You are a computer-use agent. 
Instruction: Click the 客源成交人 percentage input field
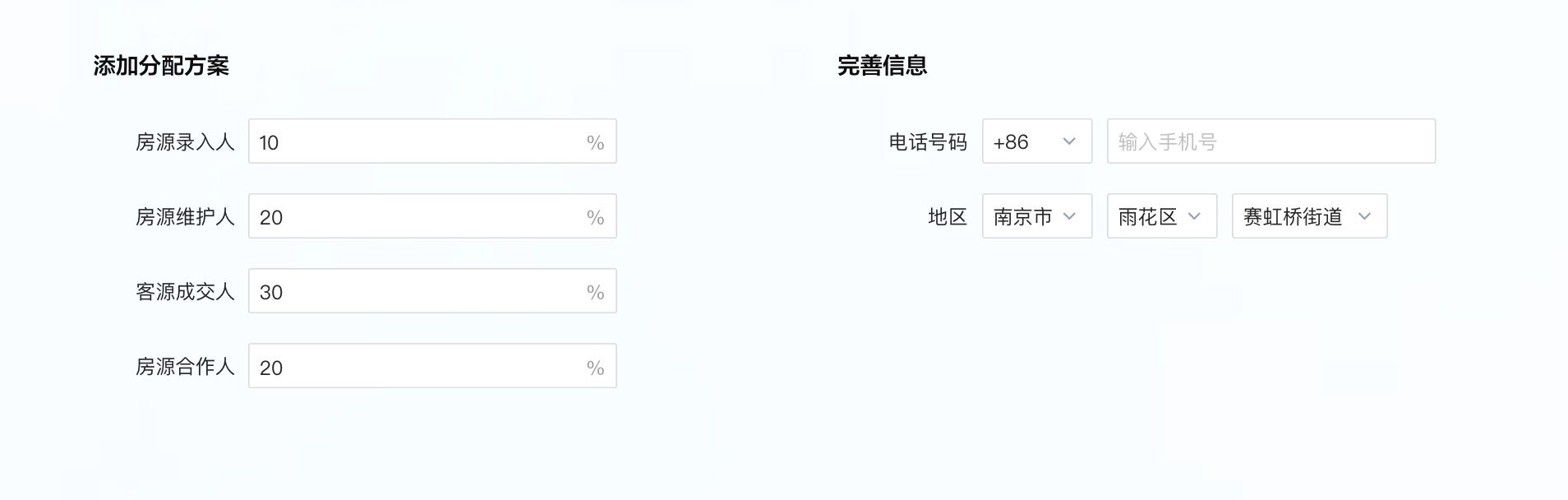coord(432,291)
